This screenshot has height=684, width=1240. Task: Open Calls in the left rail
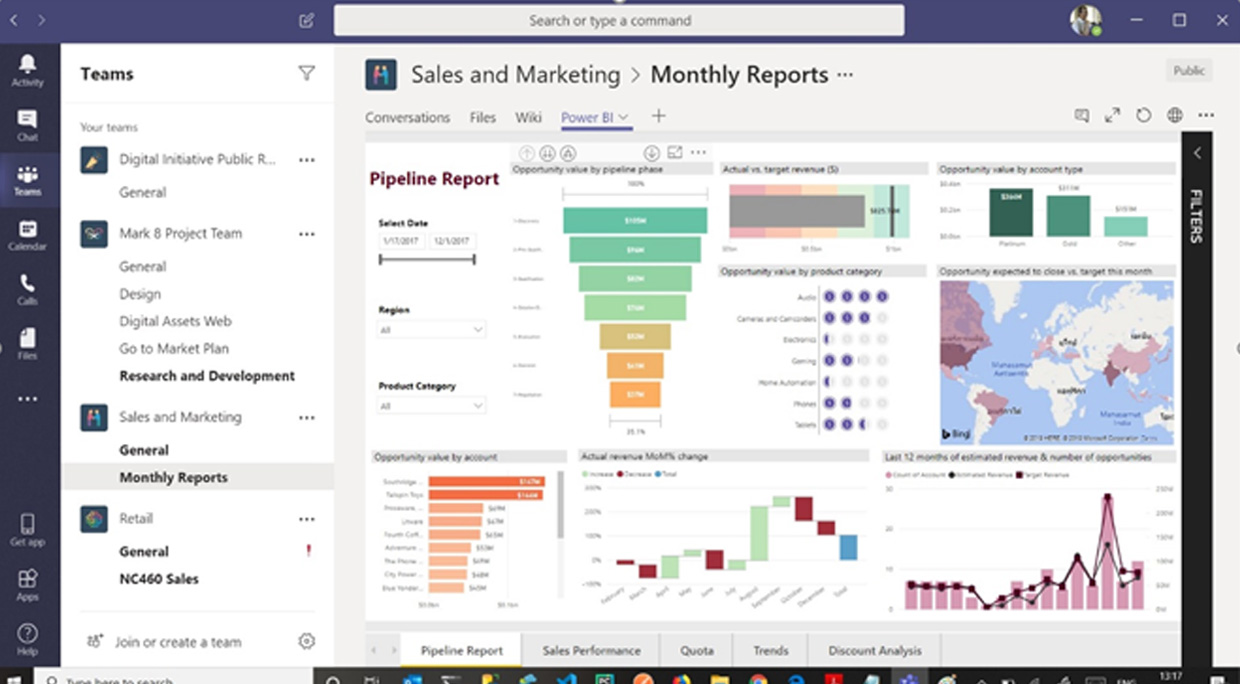click(x=27, y=290)
